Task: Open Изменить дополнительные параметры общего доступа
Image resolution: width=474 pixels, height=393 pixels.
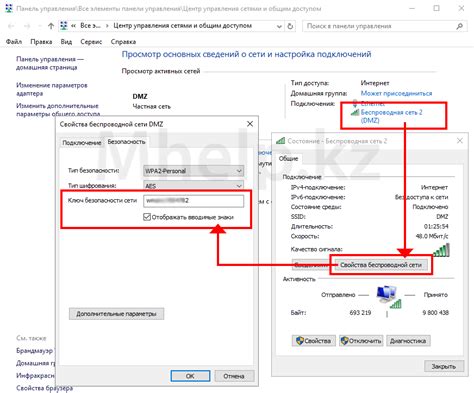Action: click(58, 110)
